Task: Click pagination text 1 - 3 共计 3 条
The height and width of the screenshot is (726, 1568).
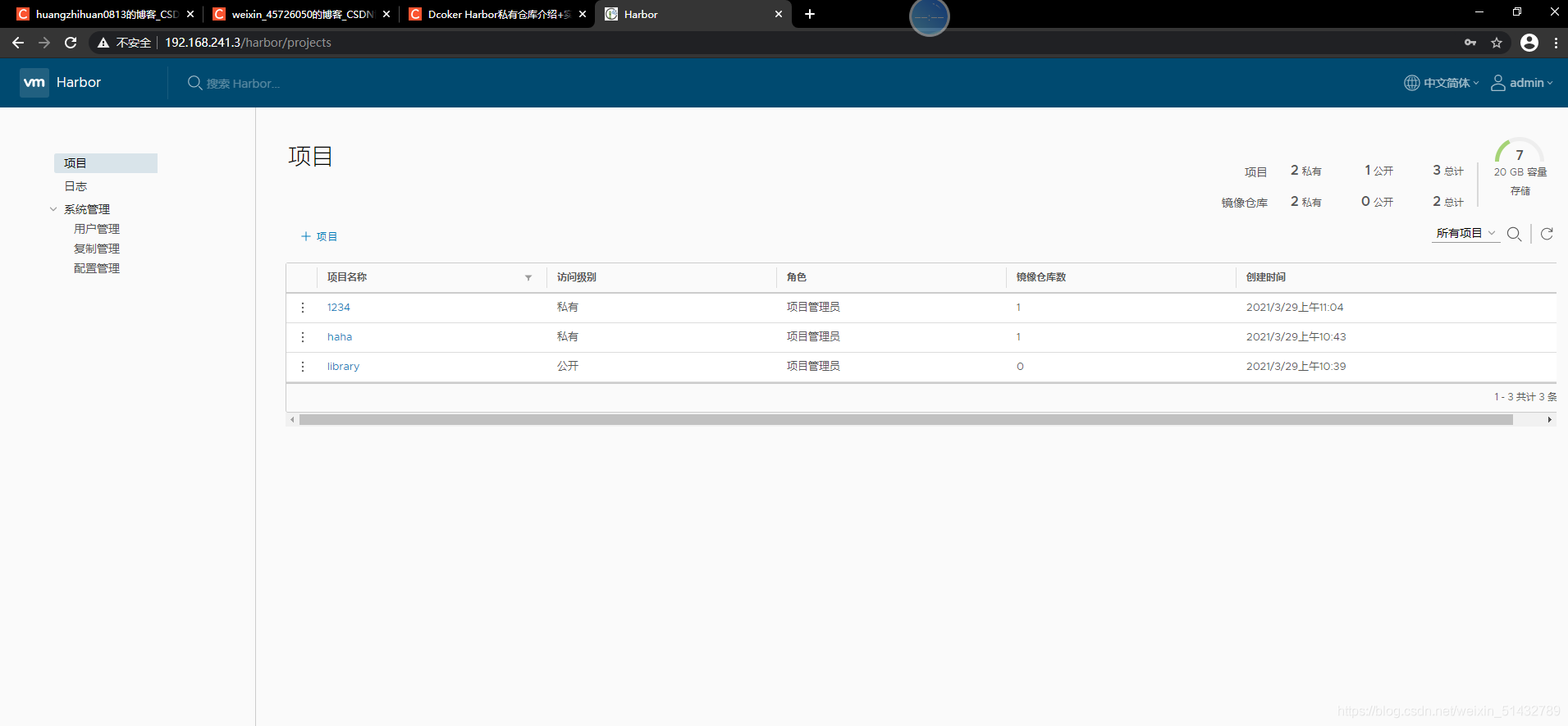Action: 1525,397
